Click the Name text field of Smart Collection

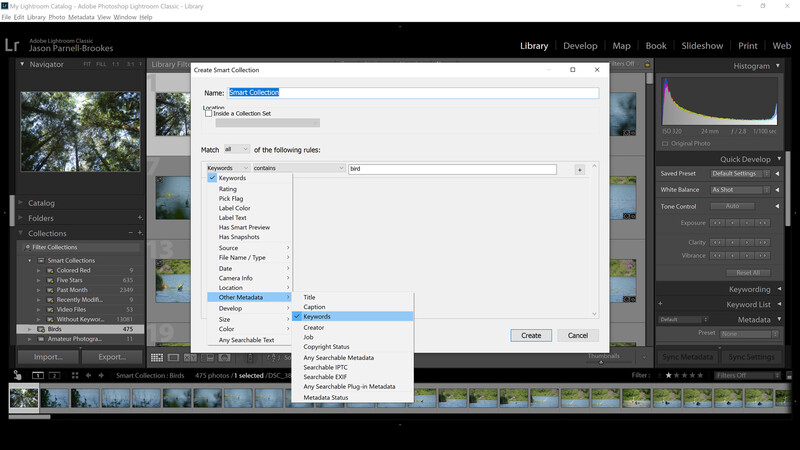coord(413,92)
